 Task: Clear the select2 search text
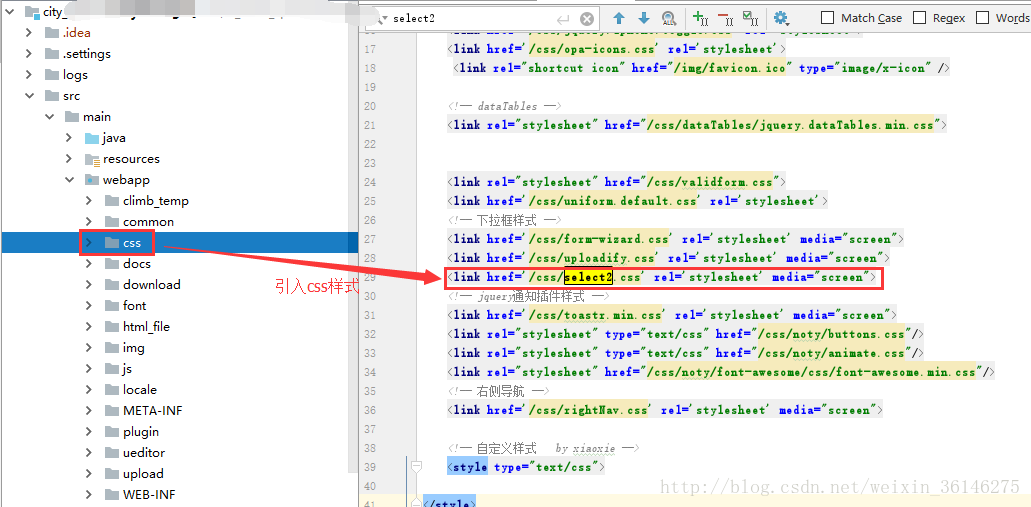coord(587,18)
